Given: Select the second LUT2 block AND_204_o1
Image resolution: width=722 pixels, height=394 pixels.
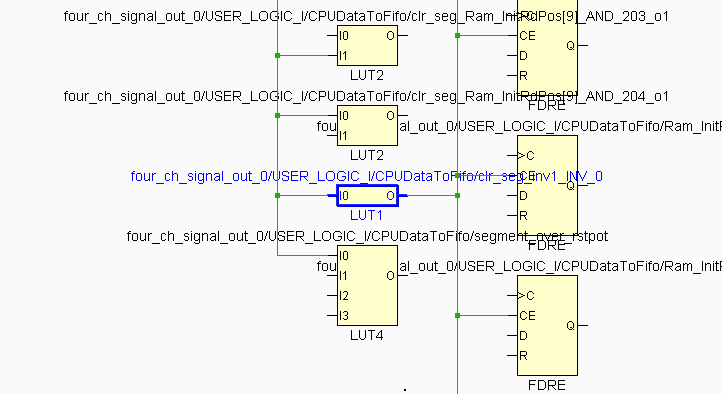Looking at the screenshot, I should coord(367,126).
